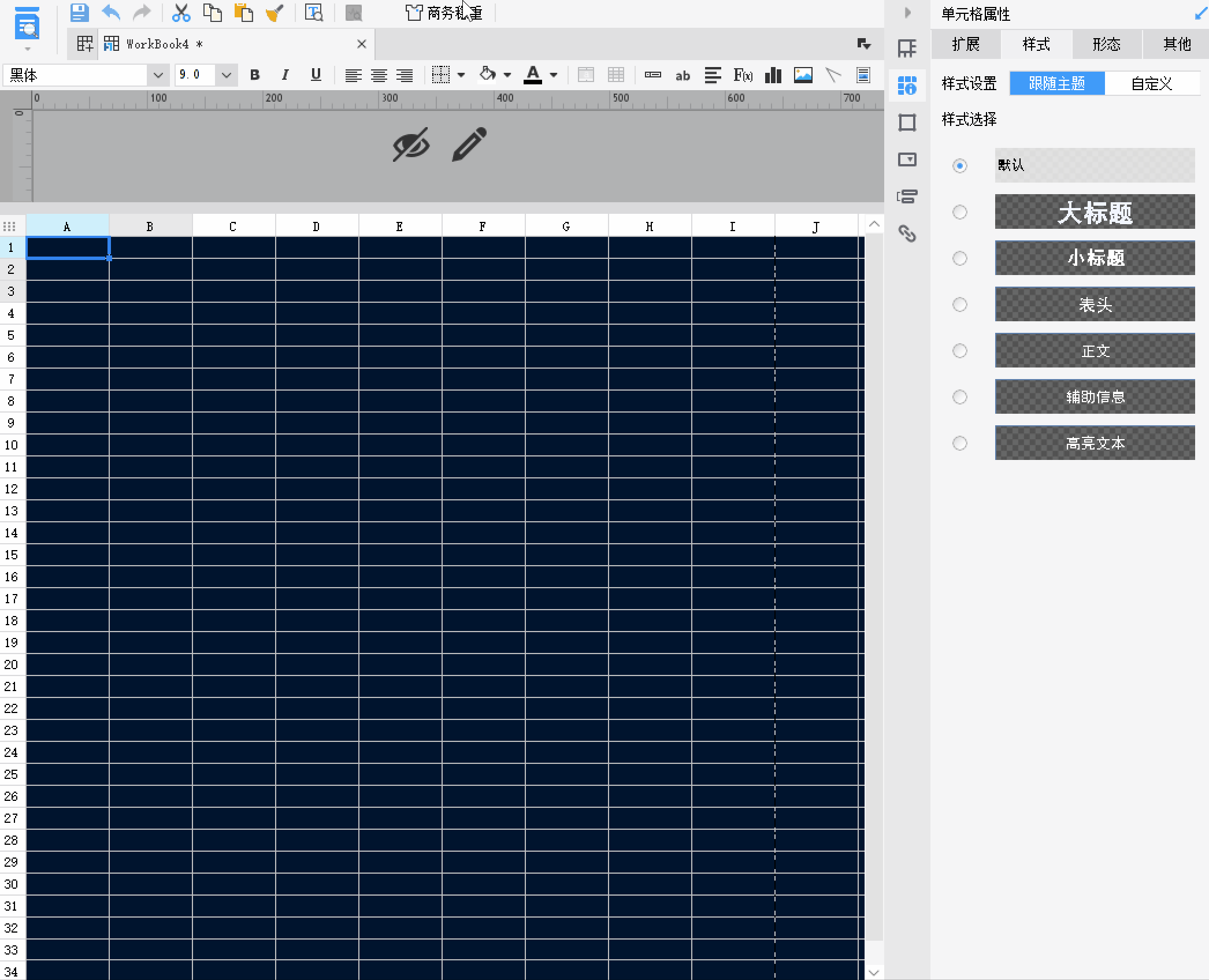Click the Cut scissors icon

pos(181,13)
